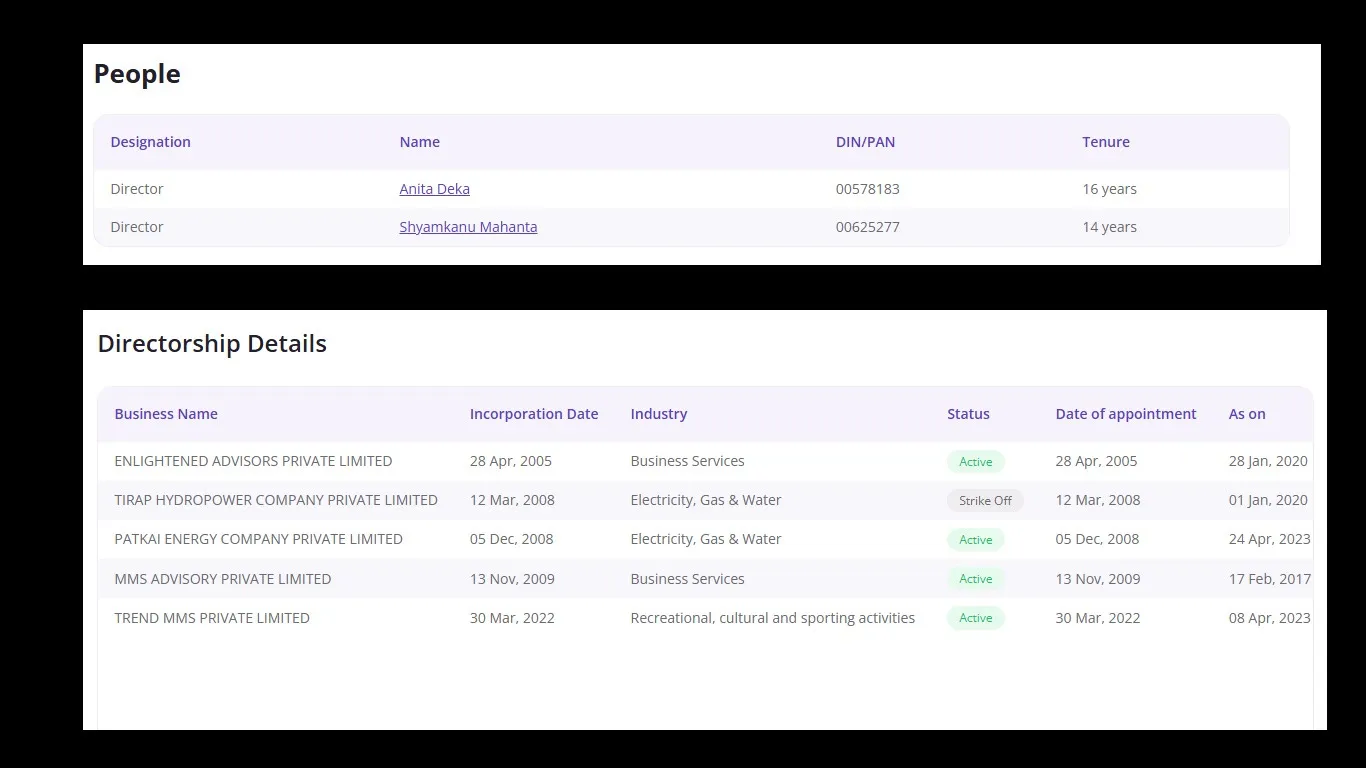Select Enlightened Advisors Private Limited row
This screenshot has width=1366, height=768.
point(253,461)
